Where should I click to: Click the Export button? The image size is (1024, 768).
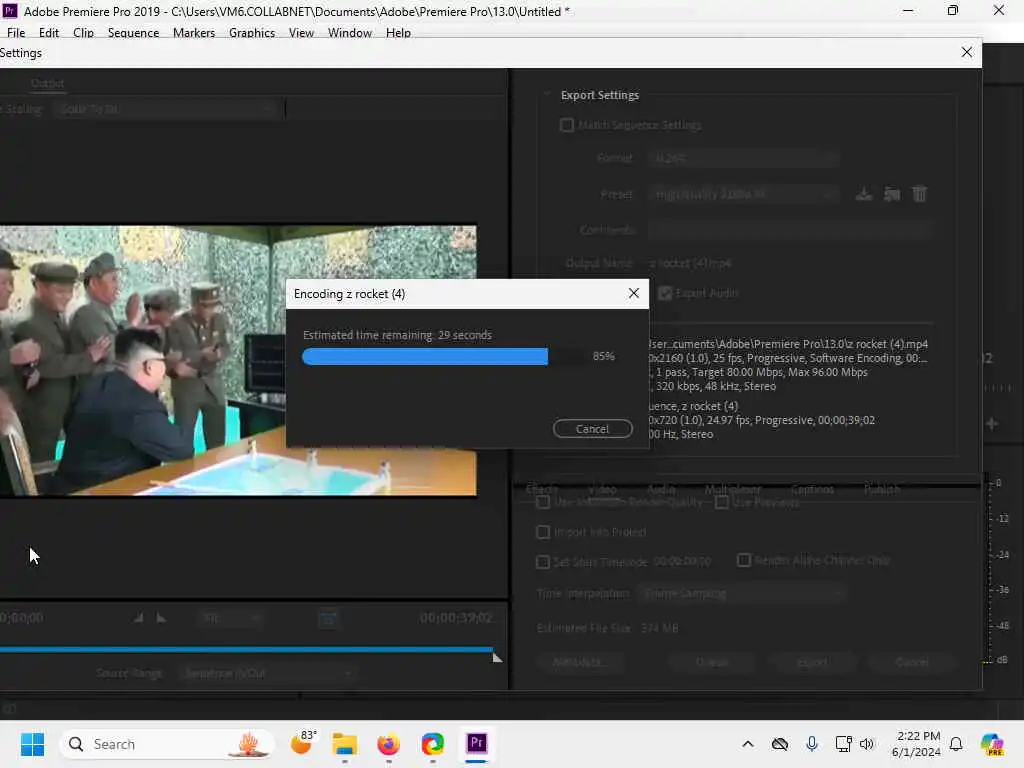pos(812,662)
